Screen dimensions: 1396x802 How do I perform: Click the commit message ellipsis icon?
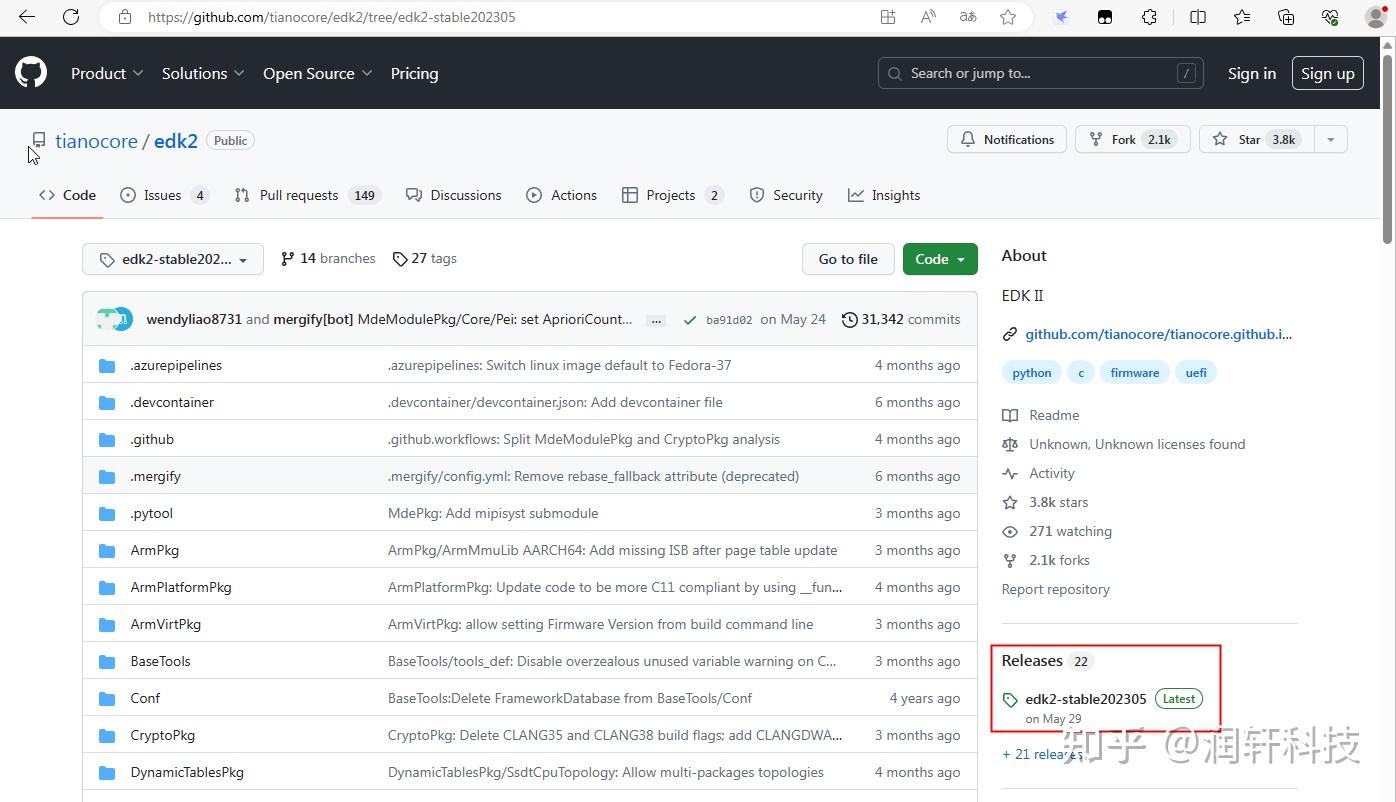tap(656, 321)
